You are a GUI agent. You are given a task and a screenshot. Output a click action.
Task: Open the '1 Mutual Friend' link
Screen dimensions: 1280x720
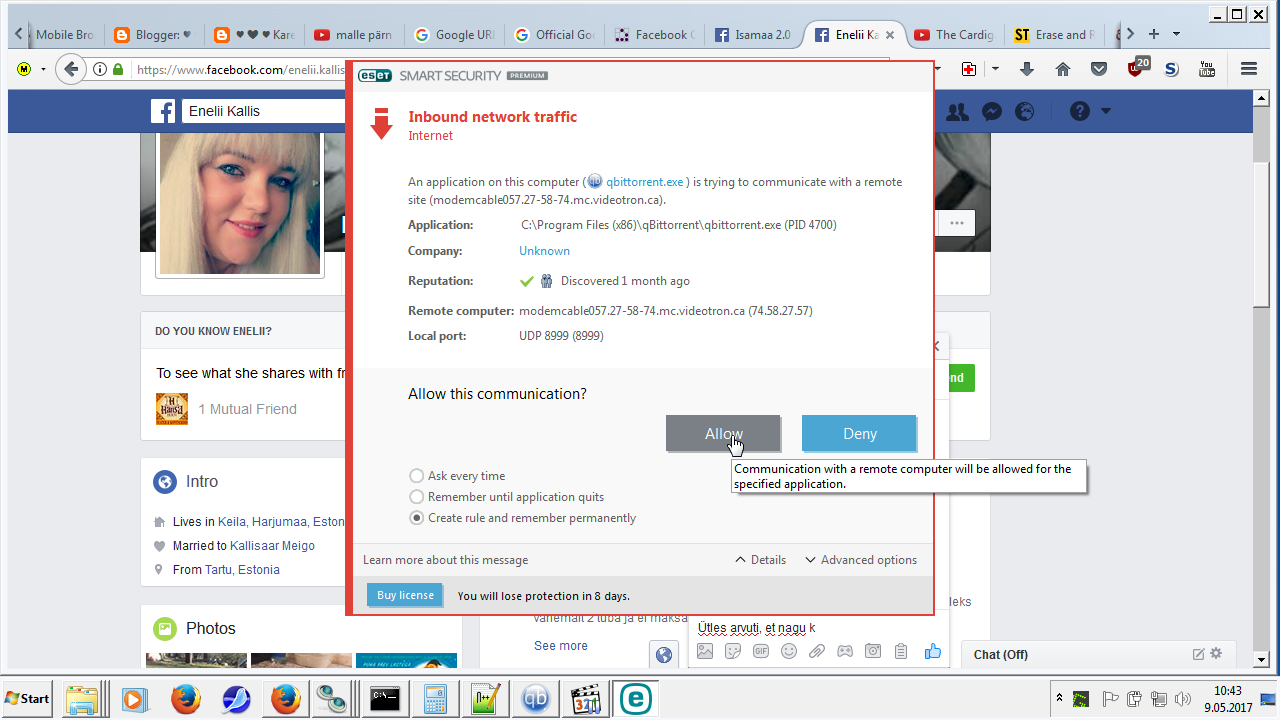point(247,409)
